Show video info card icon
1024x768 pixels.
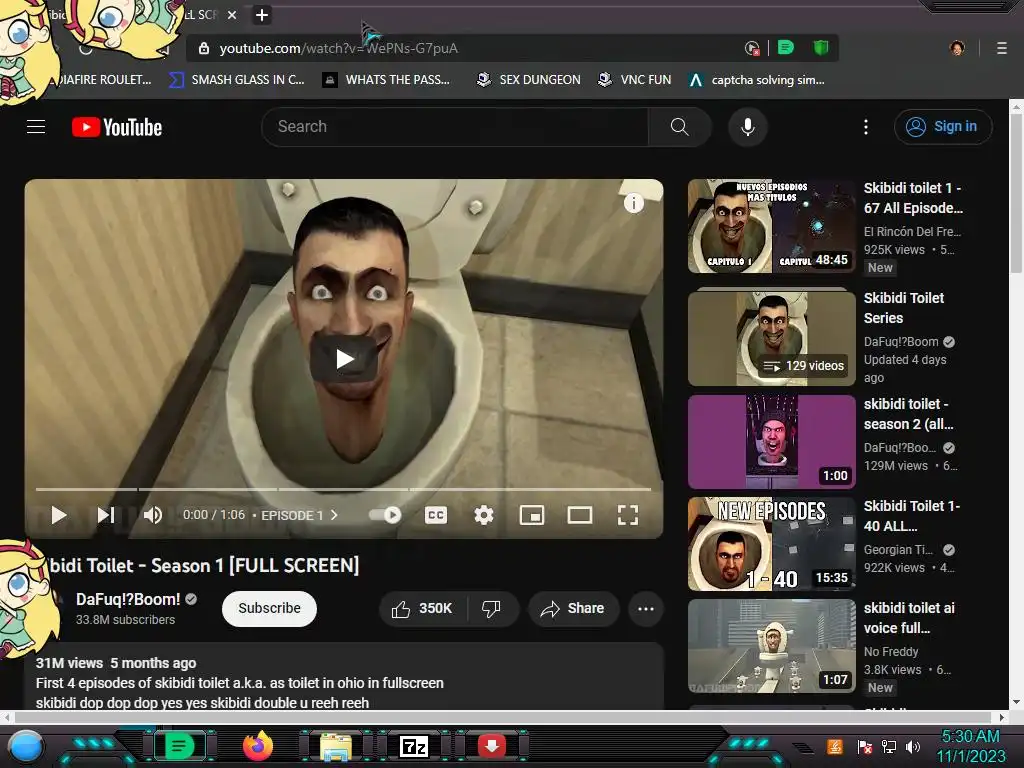633,203
